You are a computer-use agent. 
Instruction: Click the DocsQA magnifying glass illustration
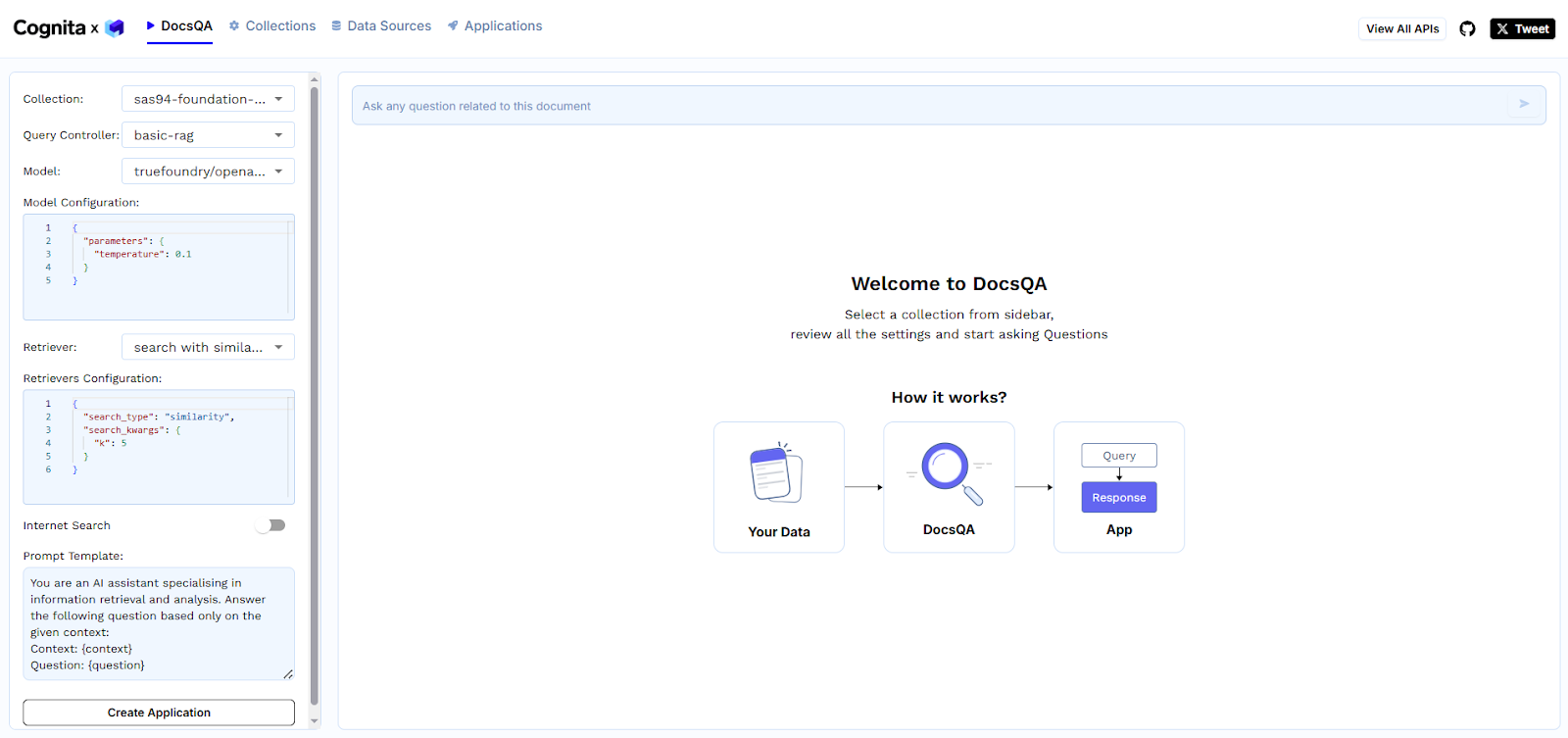pyautogui.click(x=949, y=472)
